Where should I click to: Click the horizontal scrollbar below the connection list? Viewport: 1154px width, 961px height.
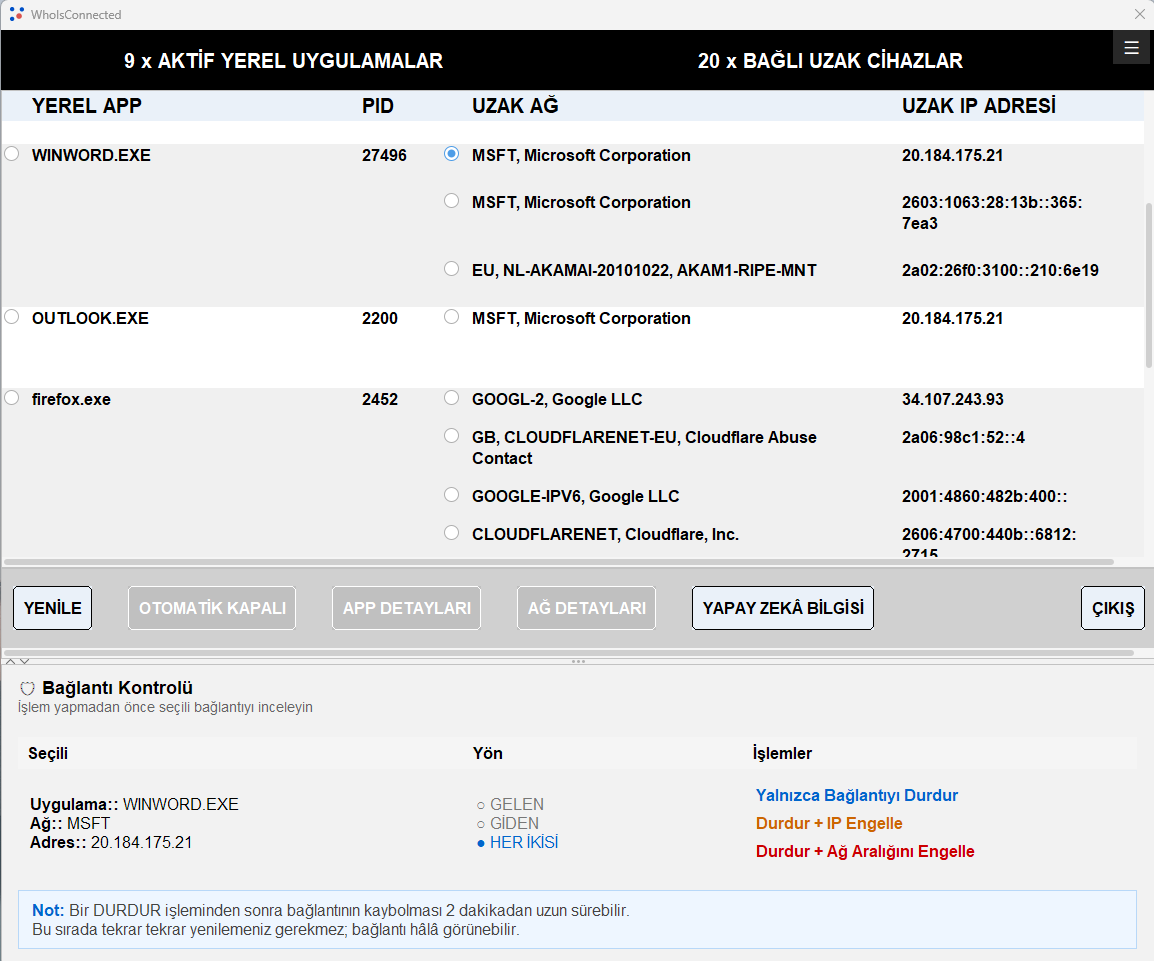(x=559, y=562)
